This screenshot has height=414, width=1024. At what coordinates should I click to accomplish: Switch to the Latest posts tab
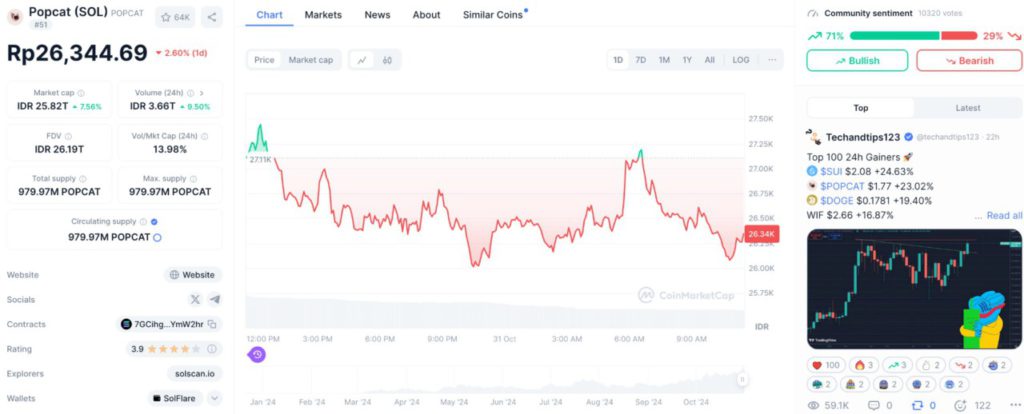[967, 108]
